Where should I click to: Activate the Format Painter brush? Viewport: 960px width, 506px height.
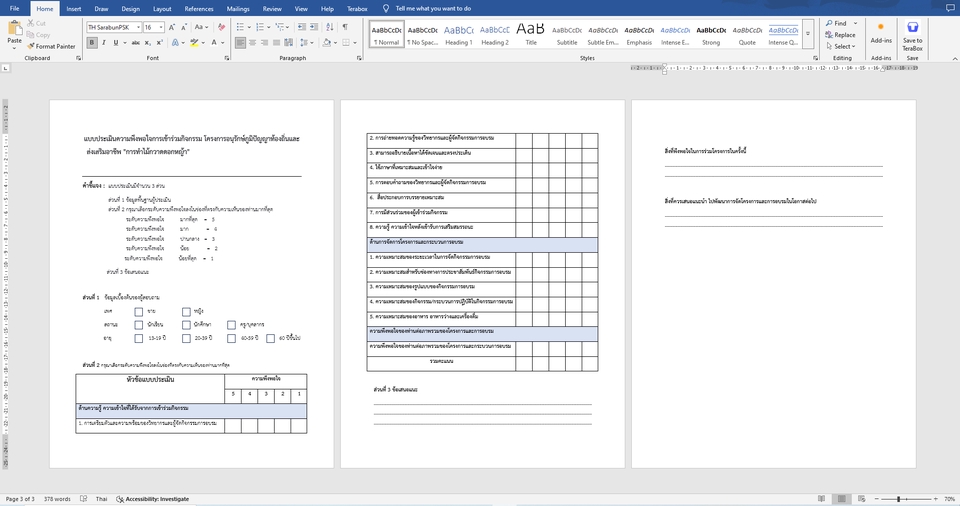51,46
